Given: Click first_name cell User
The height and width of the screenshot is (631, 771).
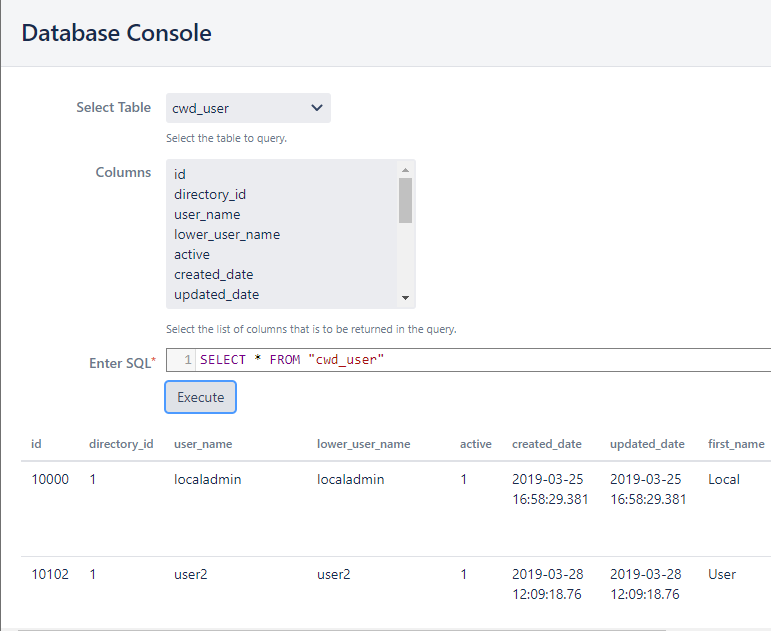Looking at the screenshot, I should tap(722, 574).
